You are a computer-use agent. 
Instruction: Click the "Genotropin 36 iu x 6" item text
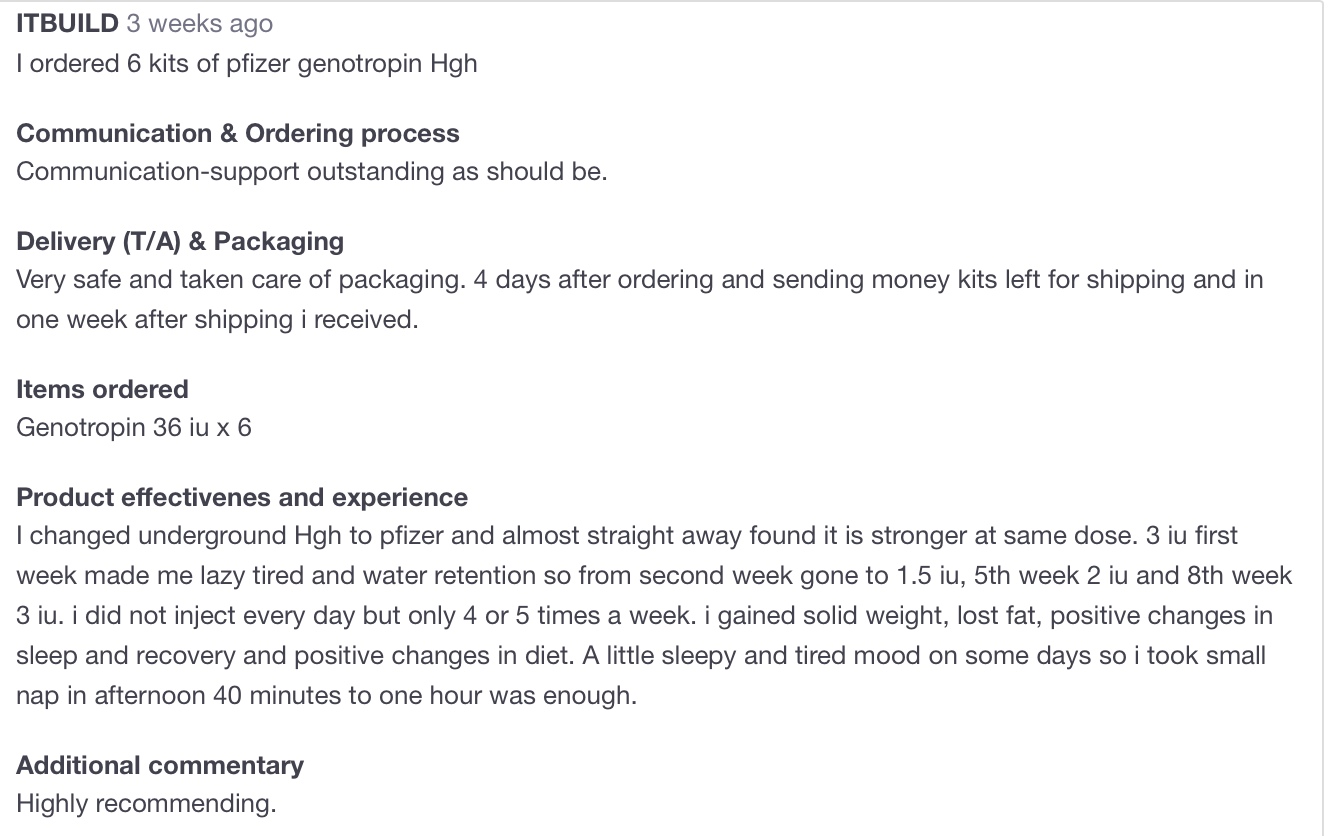[134, 428]
